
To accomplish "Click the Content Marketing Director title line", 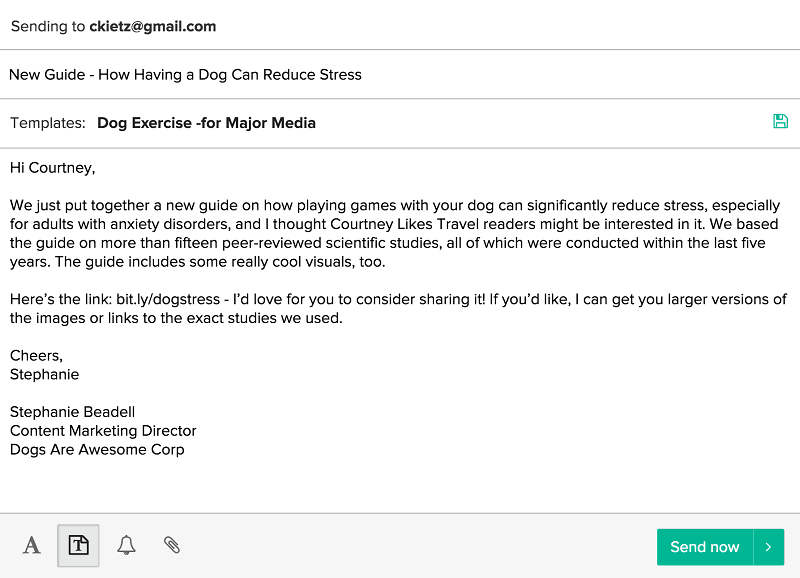I will tap(103, 431).
